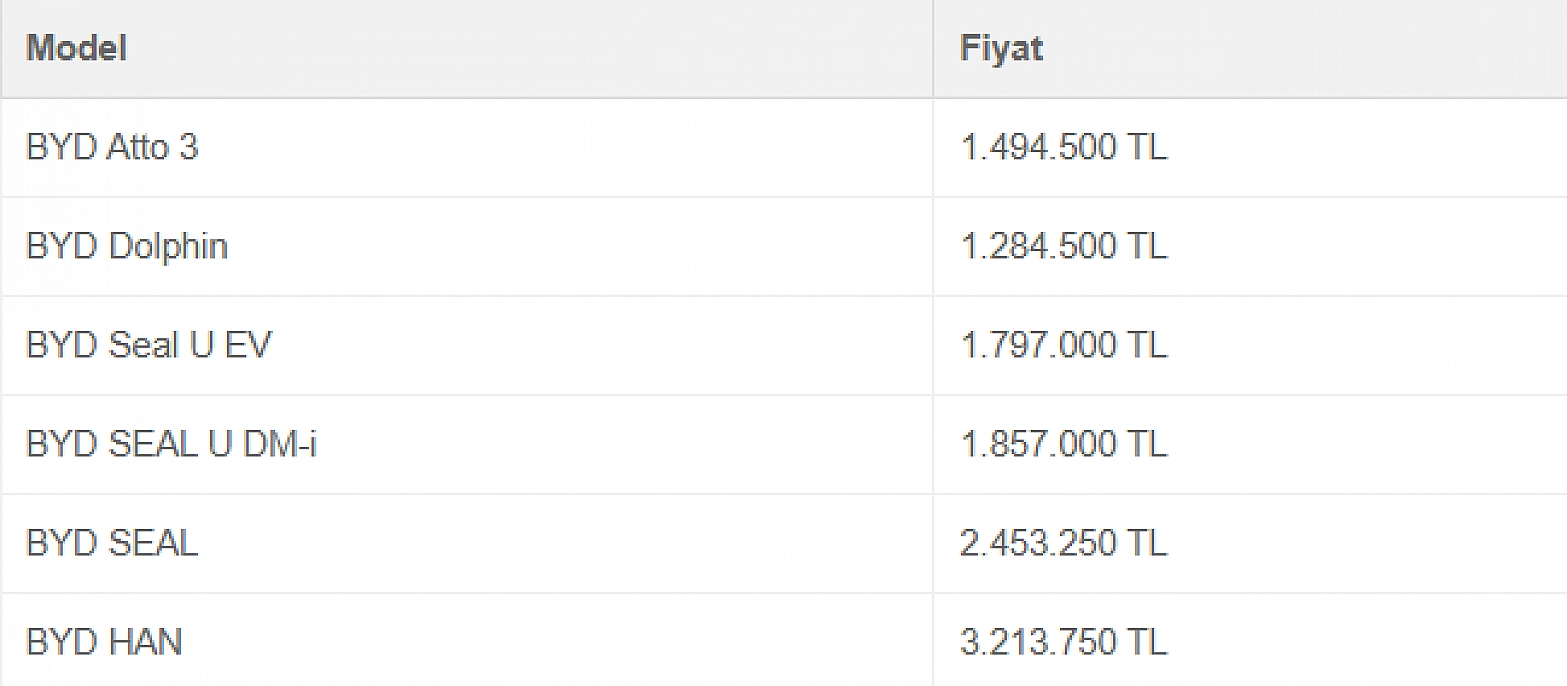
Task: Select the BYD HAN model cell
Action: click(466, 641)
